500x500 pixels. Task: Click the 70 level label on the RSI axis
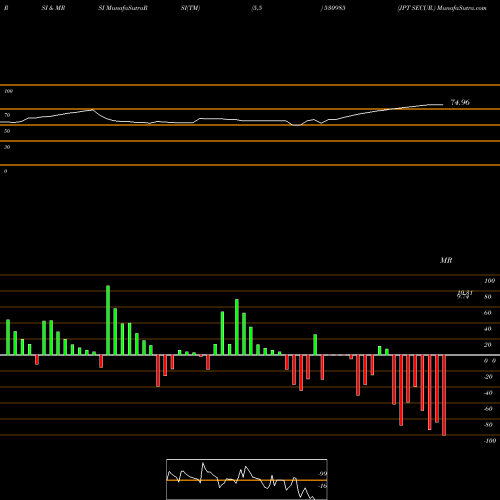pyautogui.click(x=7, y=115)
